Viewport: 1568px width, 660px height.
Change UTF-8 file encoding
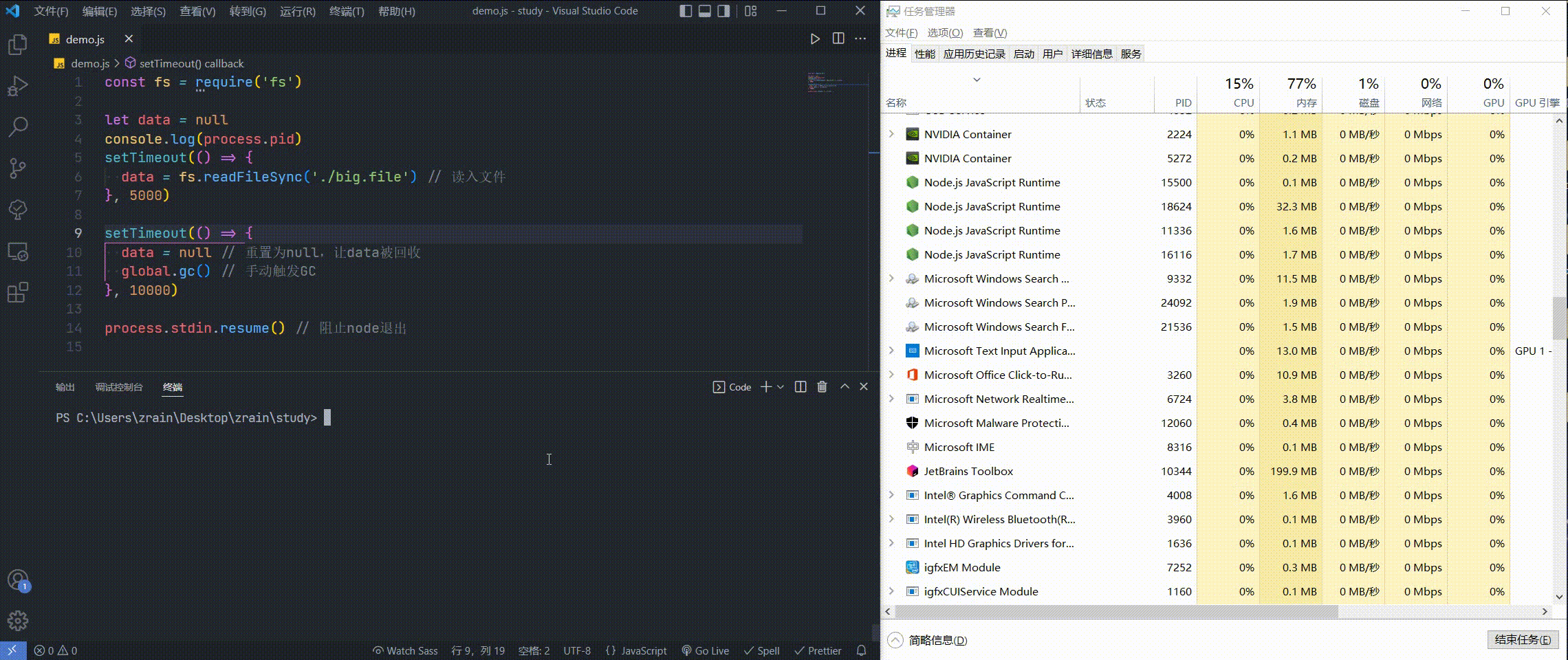click(577, 650)
